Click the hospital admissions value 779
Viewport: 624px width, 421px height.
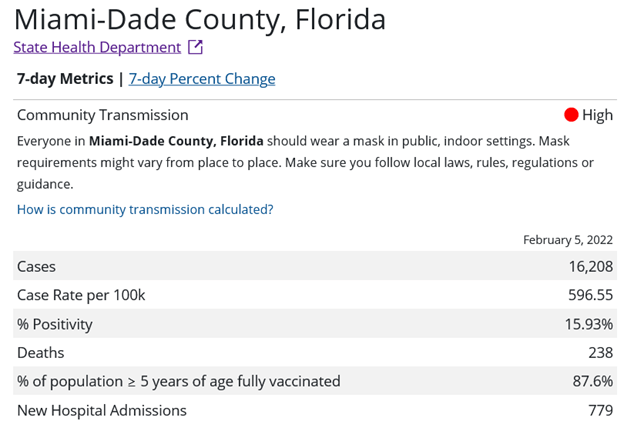(x=599, y=410)
